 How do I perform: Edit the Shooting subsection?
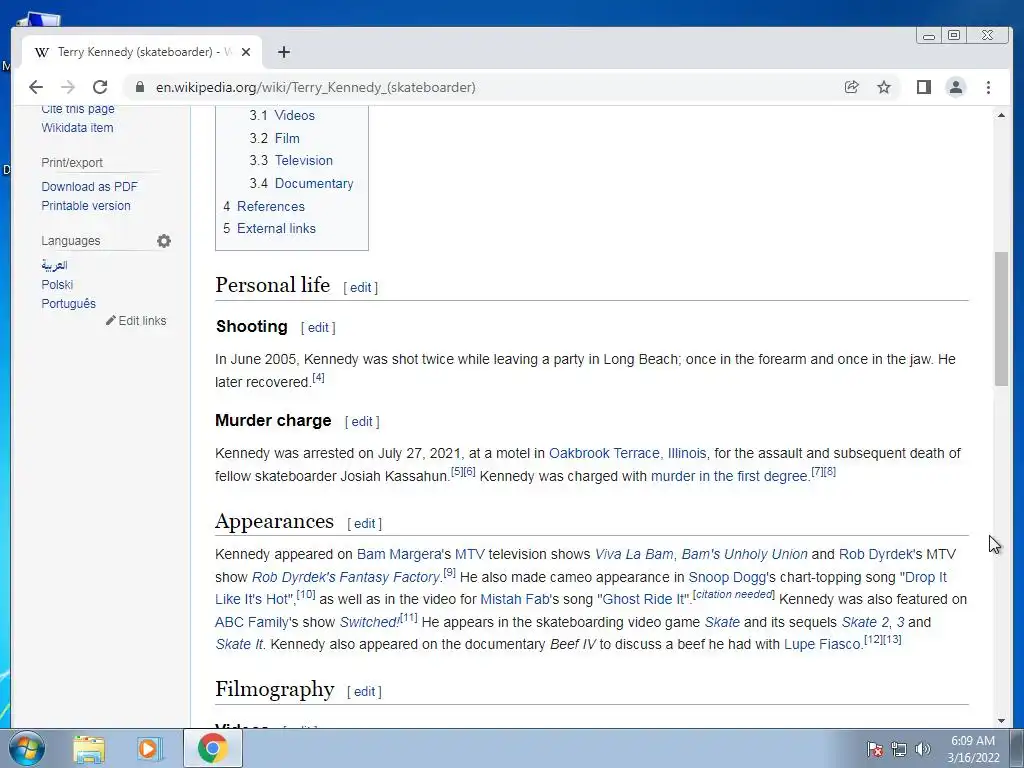click(318, 328)
